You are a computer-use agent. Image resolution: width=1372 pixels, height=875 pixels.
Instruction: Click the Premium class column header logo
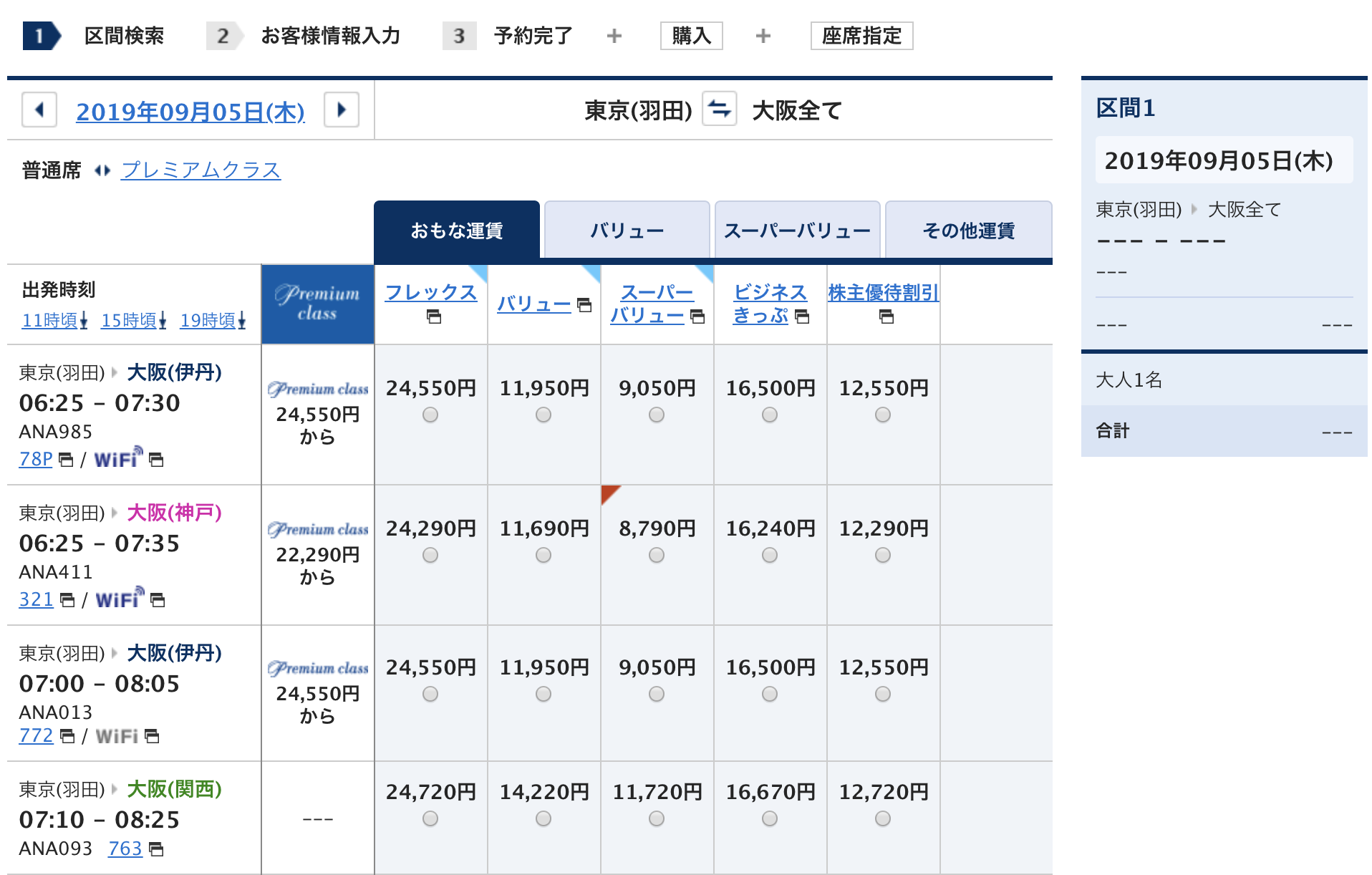coord(318,304)
